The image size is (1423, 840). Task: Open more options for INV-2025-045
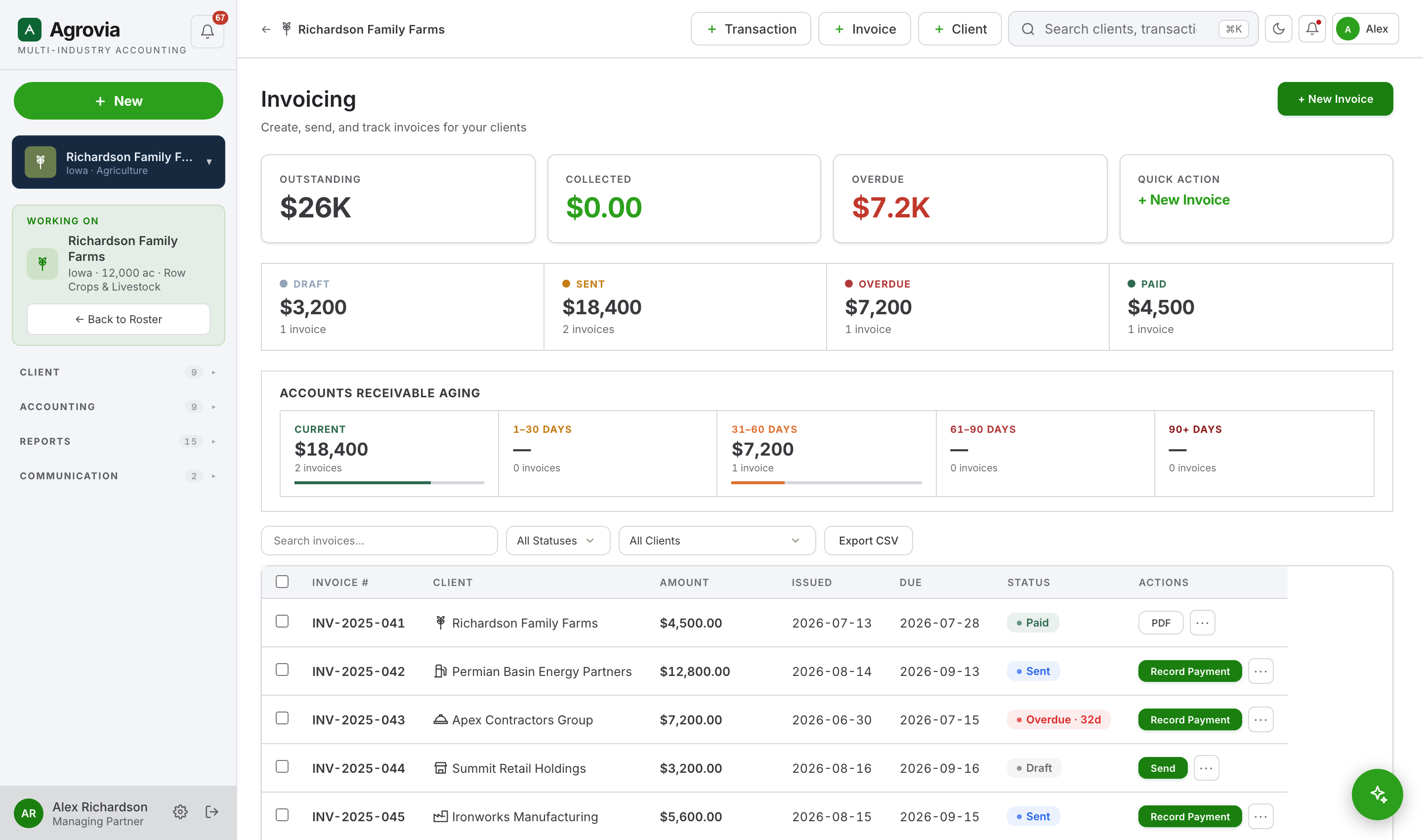pyautogui.click(x=1260, y=816)
